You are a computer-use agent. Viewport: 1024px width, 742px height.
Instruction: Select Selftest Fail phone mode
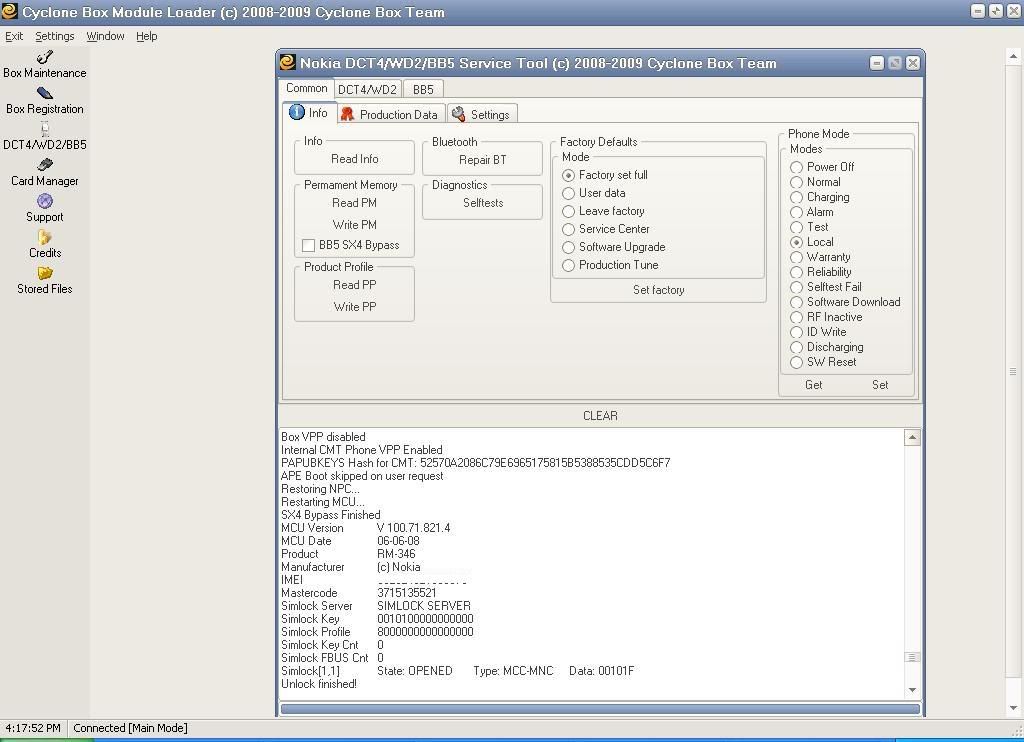click(x=796, y=287)
